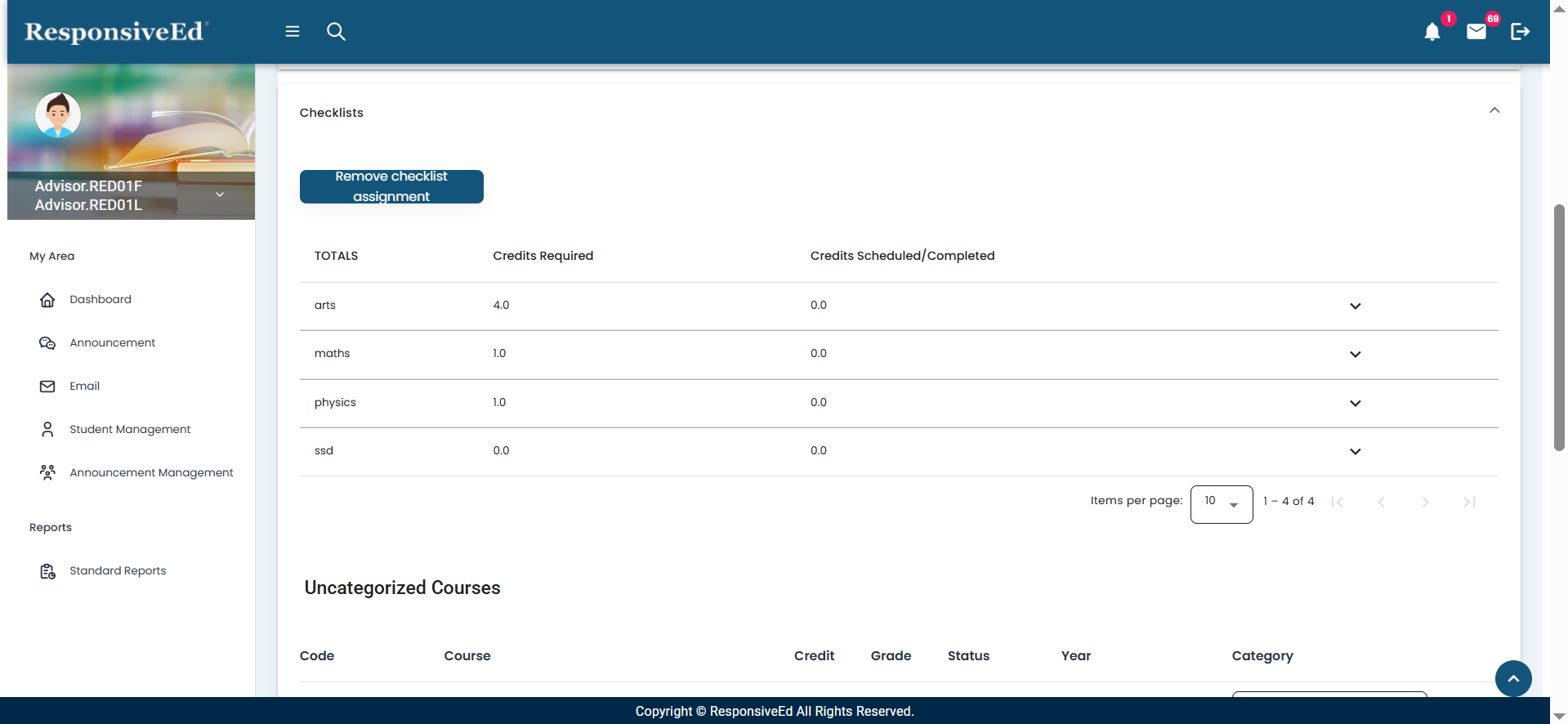Open notifications bell icon
Viewport: 1568px width, 724px height.
1432,32
